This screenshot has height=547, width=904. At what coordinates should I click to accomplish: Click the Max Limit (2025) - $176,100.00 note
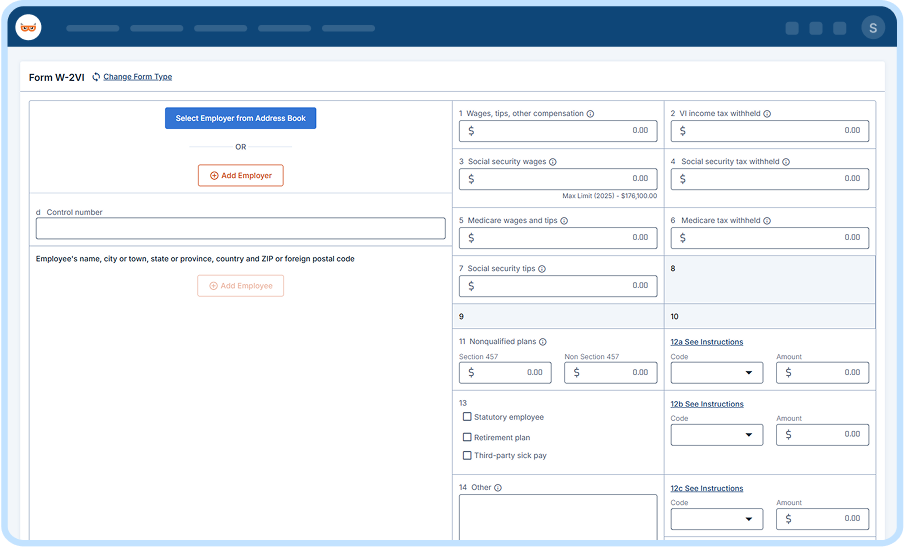point(609,196)
